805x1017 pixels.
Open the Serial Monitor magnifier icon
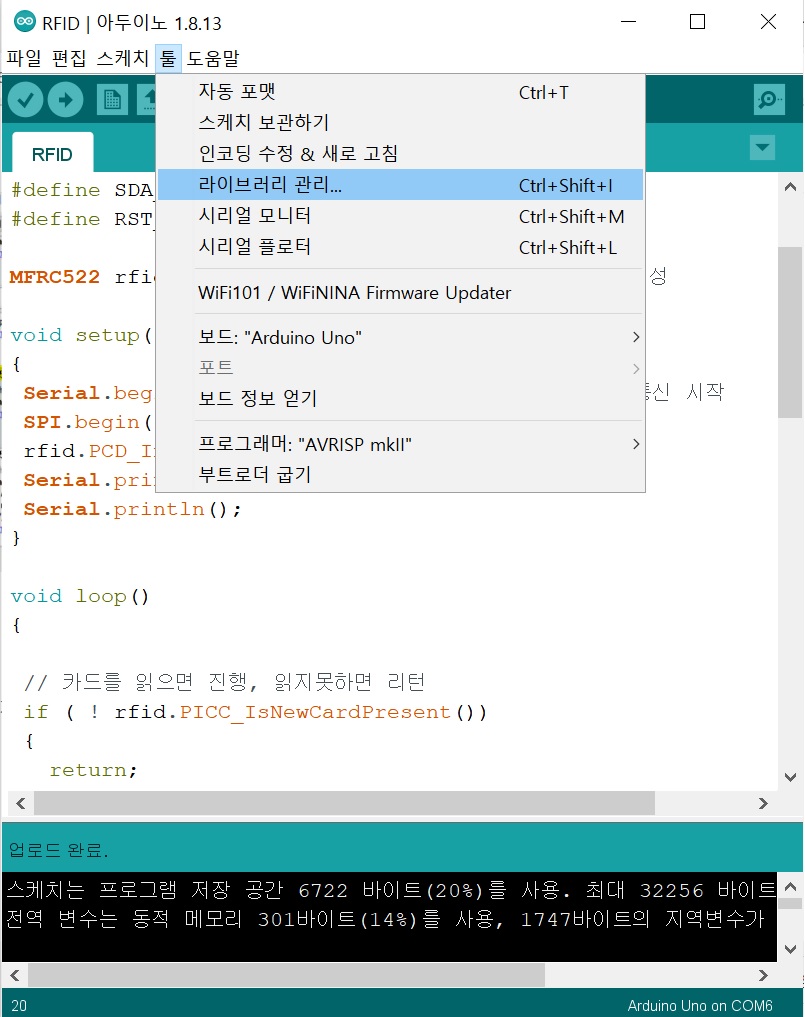pyautogui.click(x=769, y=100)
